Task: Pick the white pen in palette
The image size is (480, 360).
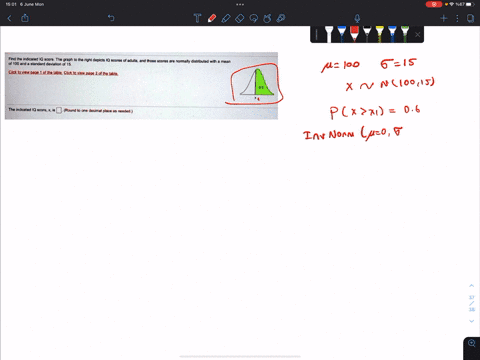Action: coord(329,34)
